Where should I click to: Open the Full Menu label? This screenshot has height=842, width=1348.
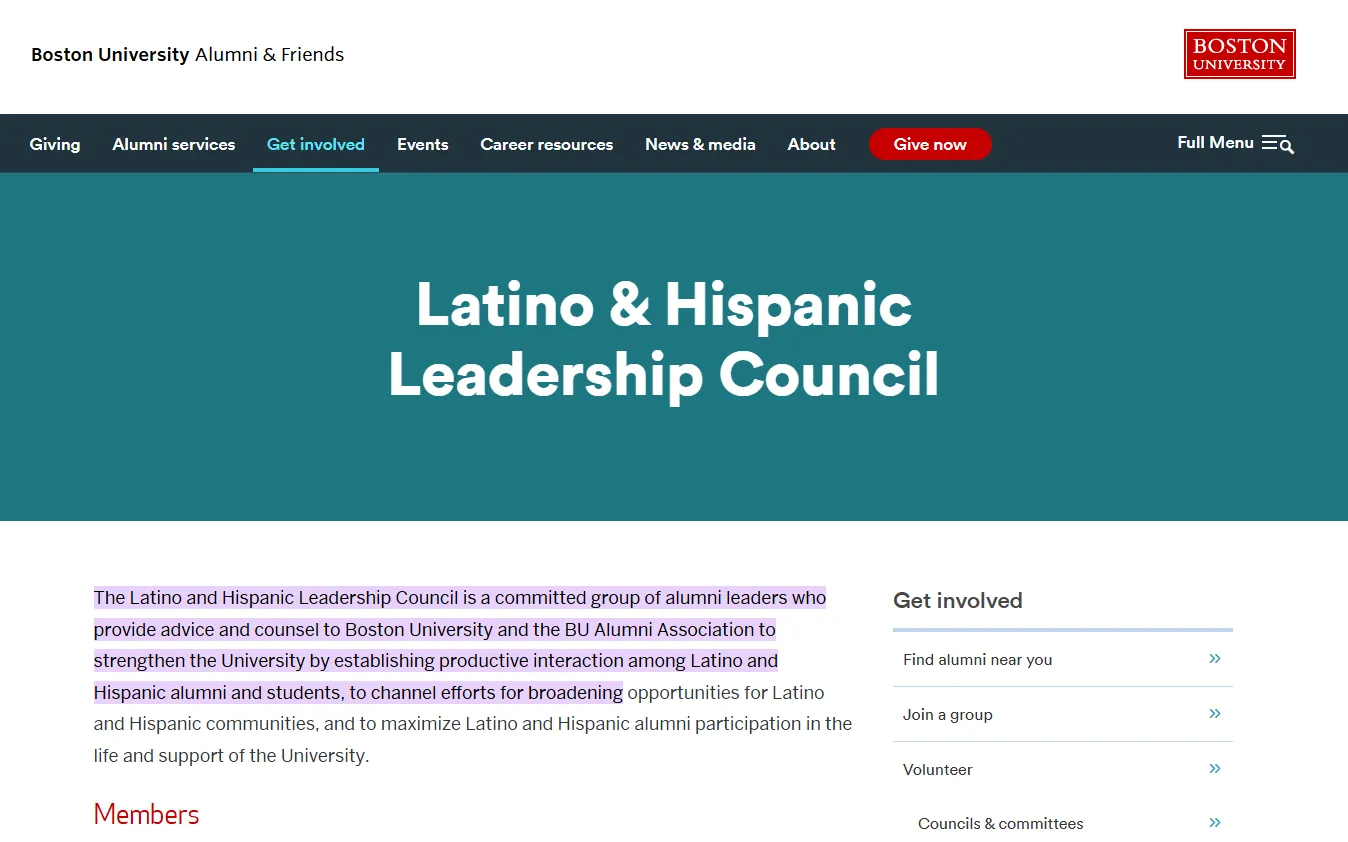1215,142
